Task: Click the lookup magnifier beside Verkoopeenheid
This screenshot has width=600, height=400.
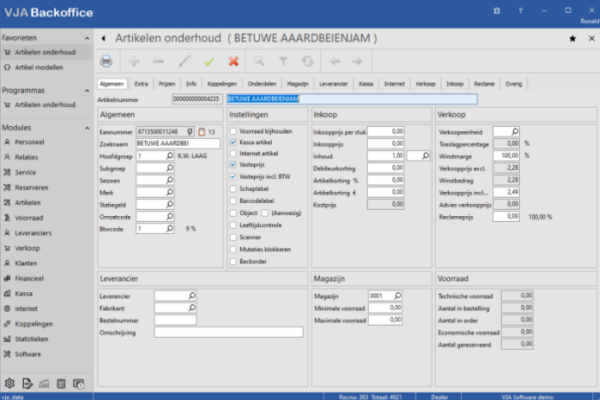Action: [513, 131]
